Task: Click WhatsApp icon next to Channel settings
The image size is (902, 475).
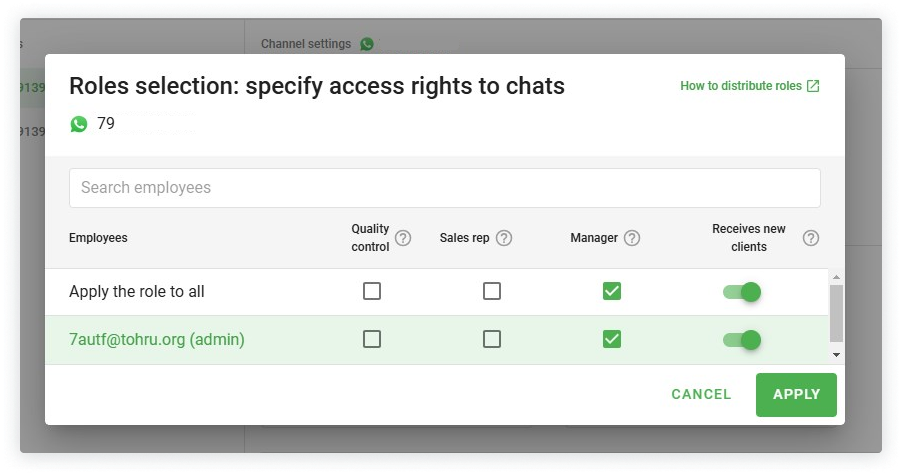Action: (x=367, y=44)
